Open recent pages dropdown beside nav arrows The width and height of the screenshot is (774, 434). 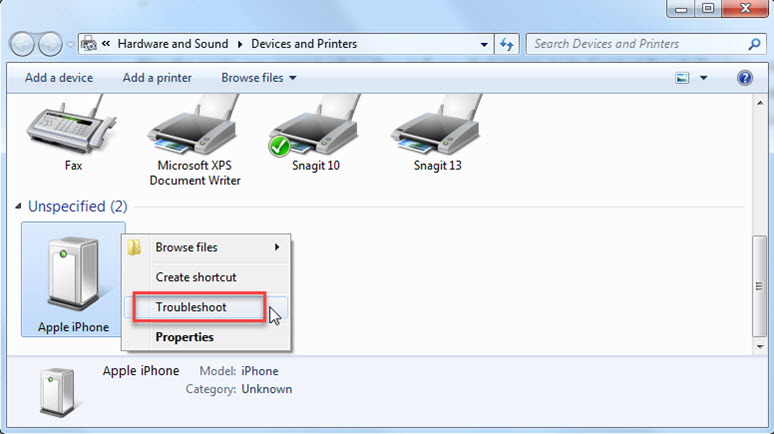pos(70,45)
